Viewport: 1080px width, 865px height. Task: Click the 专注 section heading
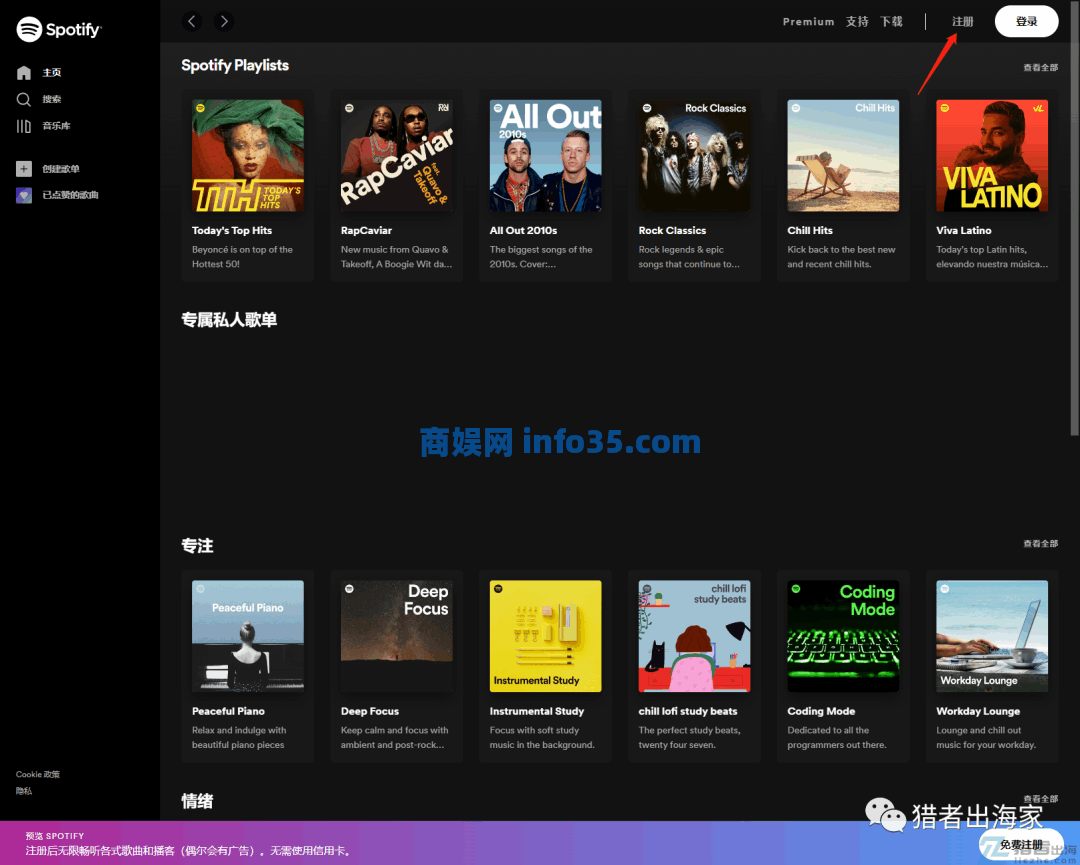click(197, 546)
